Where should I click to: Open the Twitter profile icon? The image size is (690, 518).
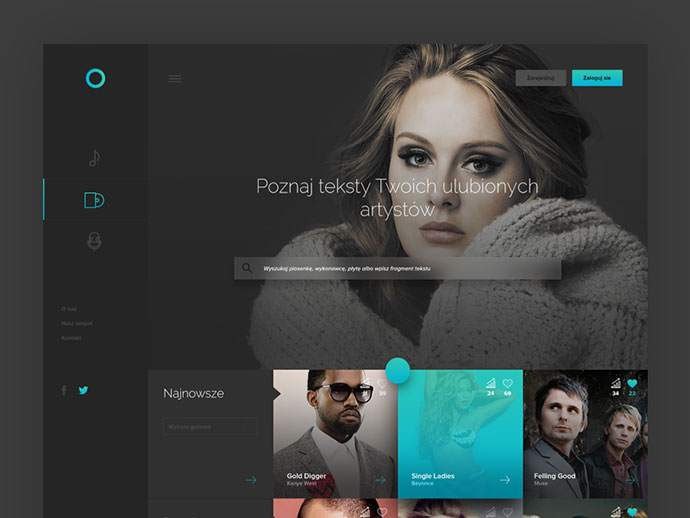(x=83, y=390)
